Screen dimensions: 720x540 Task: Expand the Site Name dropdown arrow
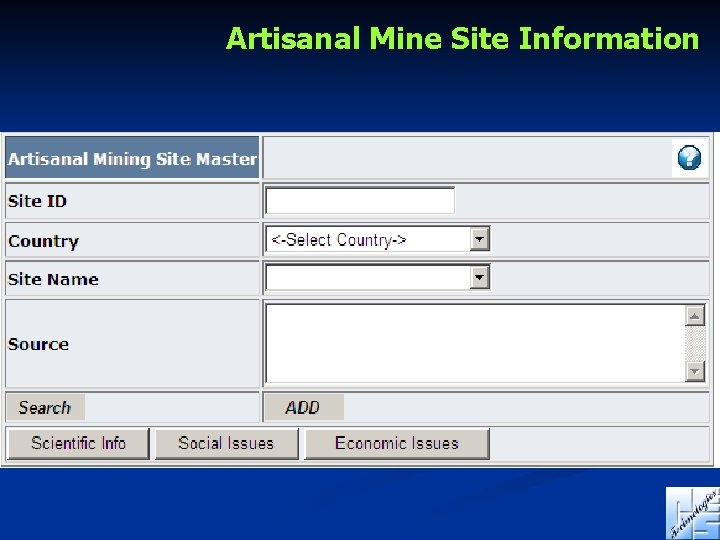tap(479, 277)
